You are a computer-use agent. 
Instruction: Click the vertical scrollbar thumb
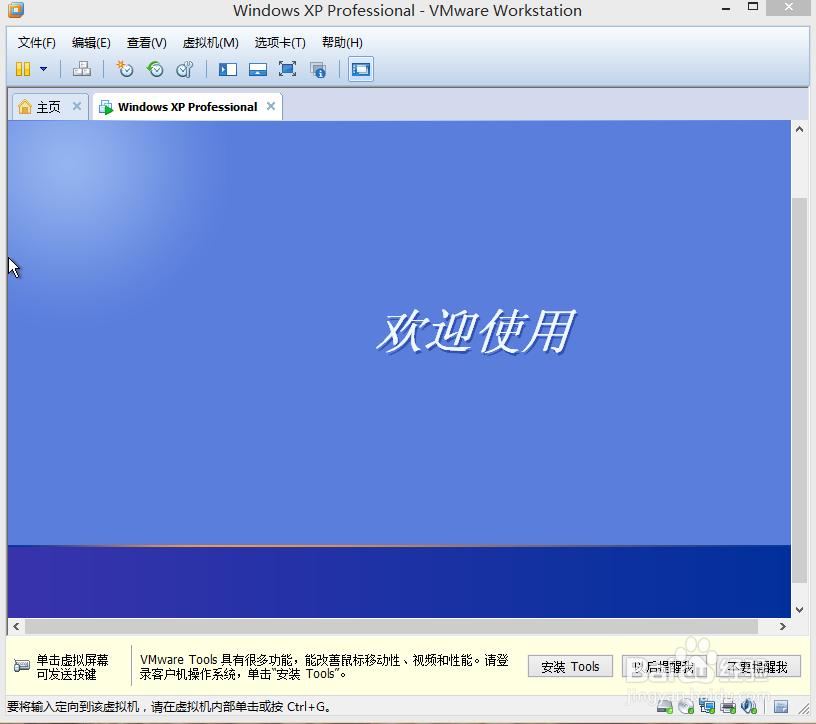pyautogui.click(x=799, y=390)
